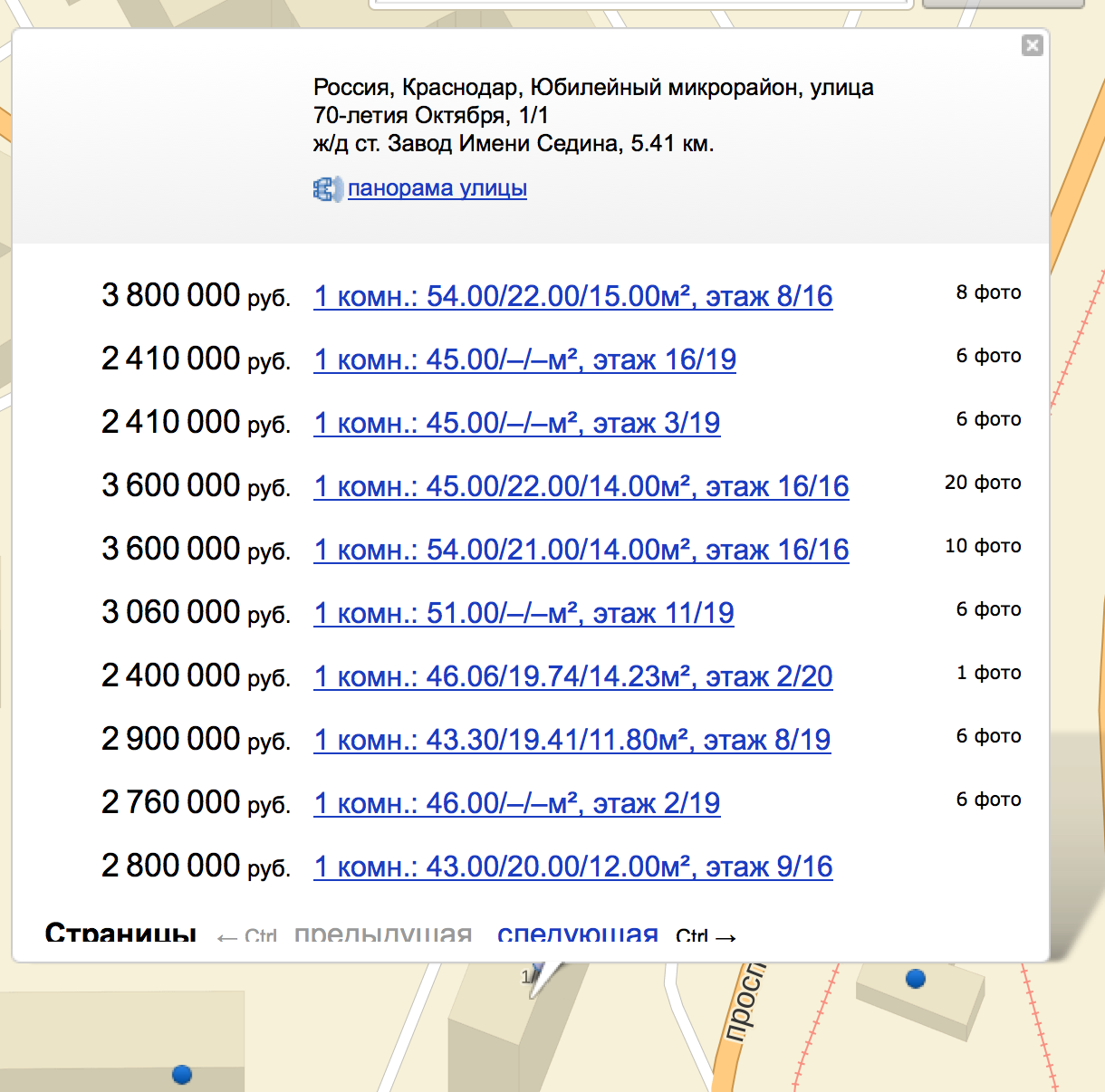Select blue map marker on lower-right building
The image size is (1105, 1092).
pyautogui.click(x=916, y=978)
